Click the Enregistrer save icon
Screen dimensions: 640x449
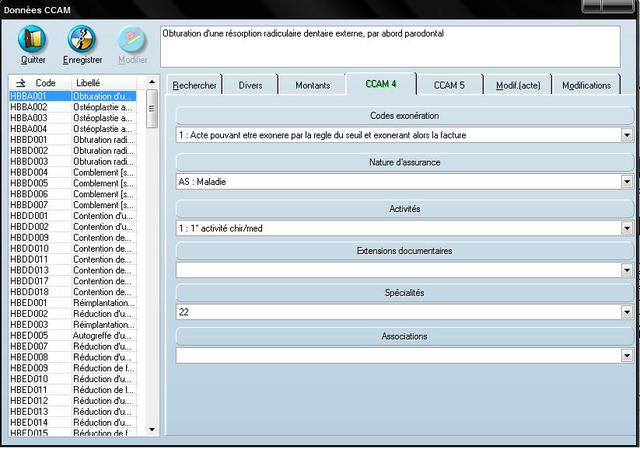82,40
